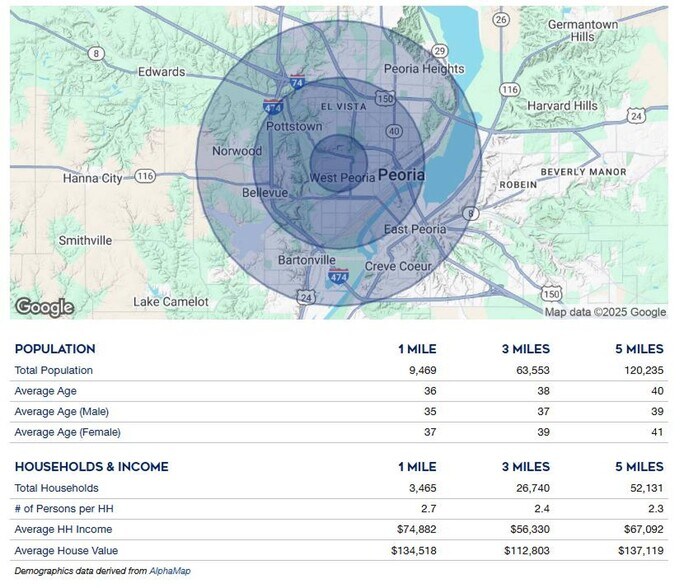Click Route 24 shield near Harvard Hills
684x588 pixels.
(x=636, y=116)
